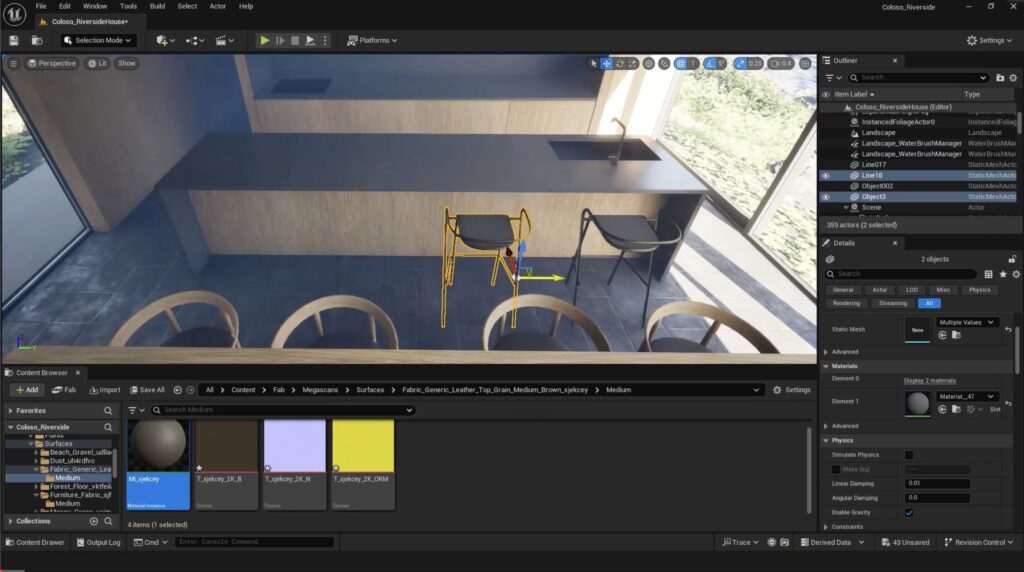Image resolution: width=1024 pixels, height=572 pixels.
Task: Open the Edit menu
Action: [x=65, y=7]
